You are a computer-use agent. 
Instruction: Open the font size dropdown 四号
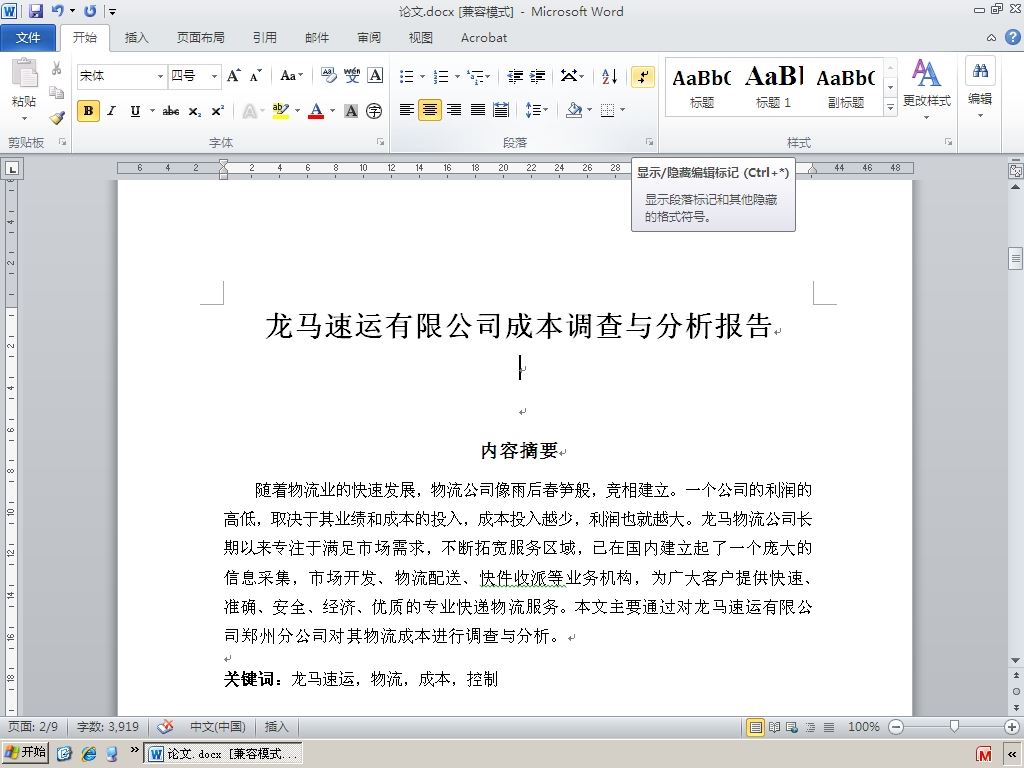pos(214,76)
